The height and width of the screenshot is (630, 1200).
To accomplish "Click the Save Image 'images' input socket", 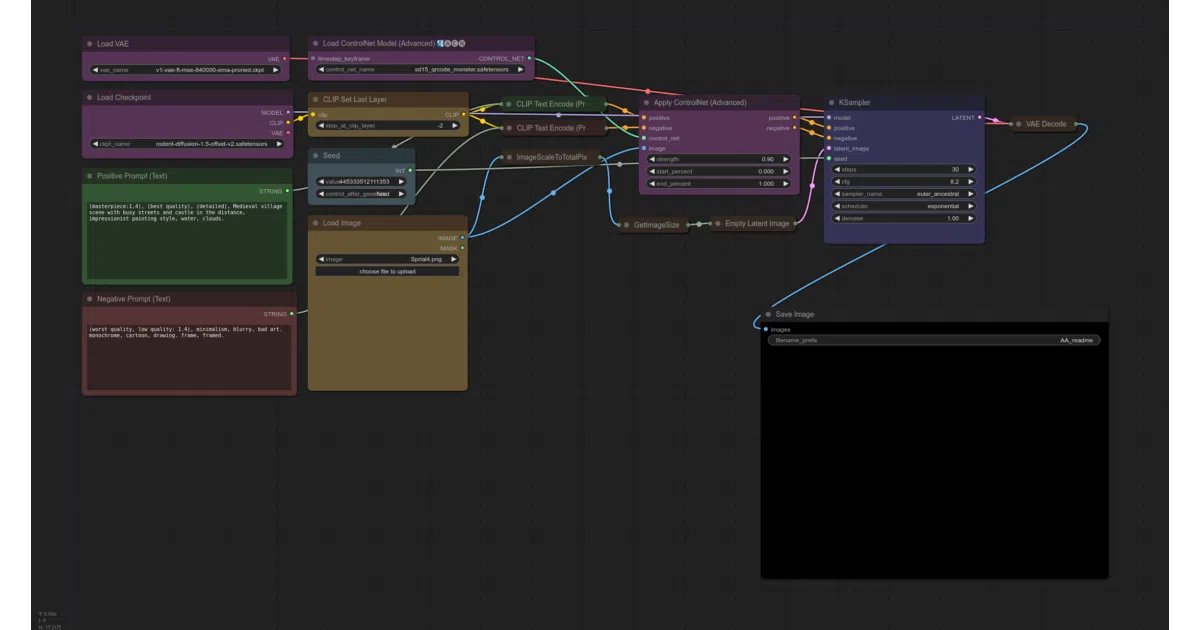I will point(766,329).
